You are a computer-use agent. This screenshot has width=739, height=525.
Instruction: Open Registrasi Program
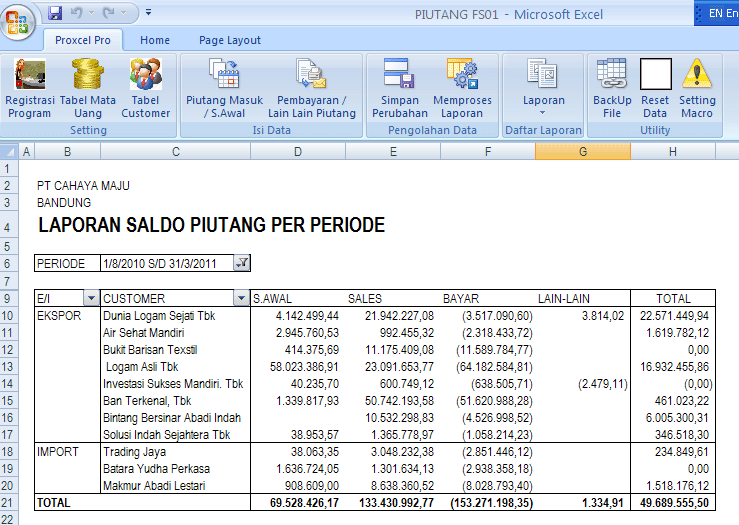tap(30, 88)
